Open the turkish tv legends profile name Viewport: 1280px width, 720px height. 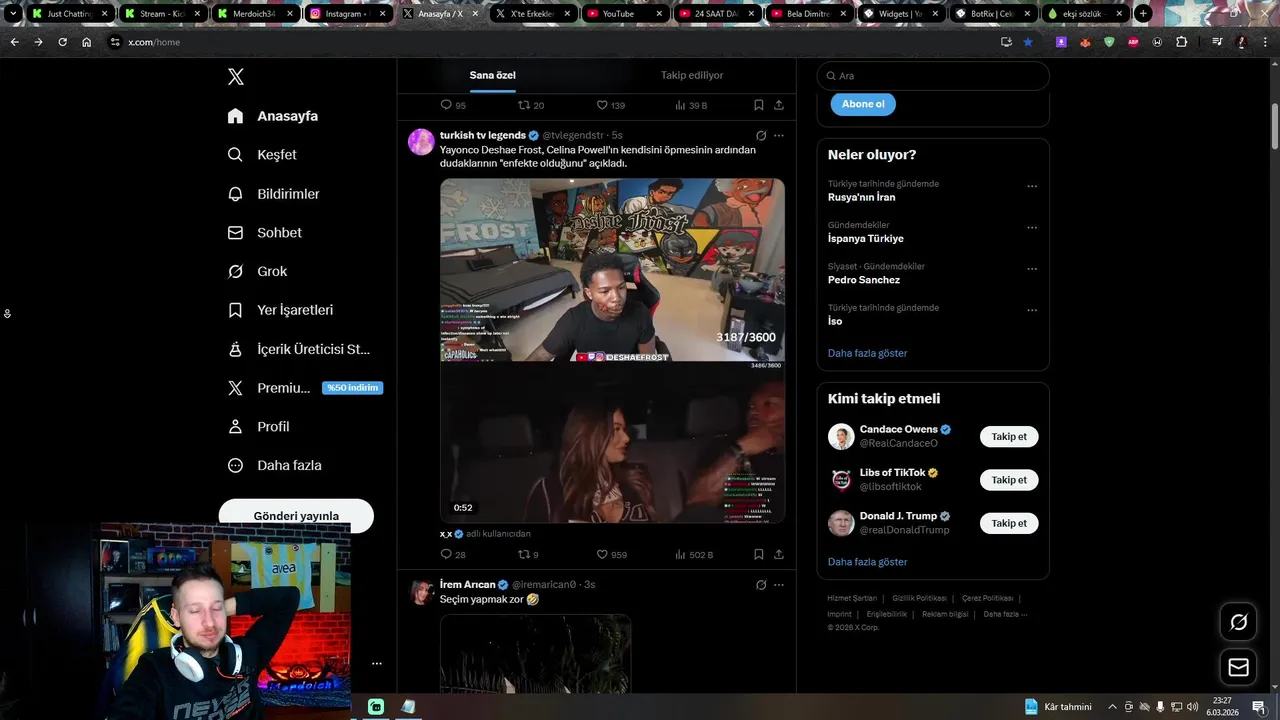[x=483, y=135]
